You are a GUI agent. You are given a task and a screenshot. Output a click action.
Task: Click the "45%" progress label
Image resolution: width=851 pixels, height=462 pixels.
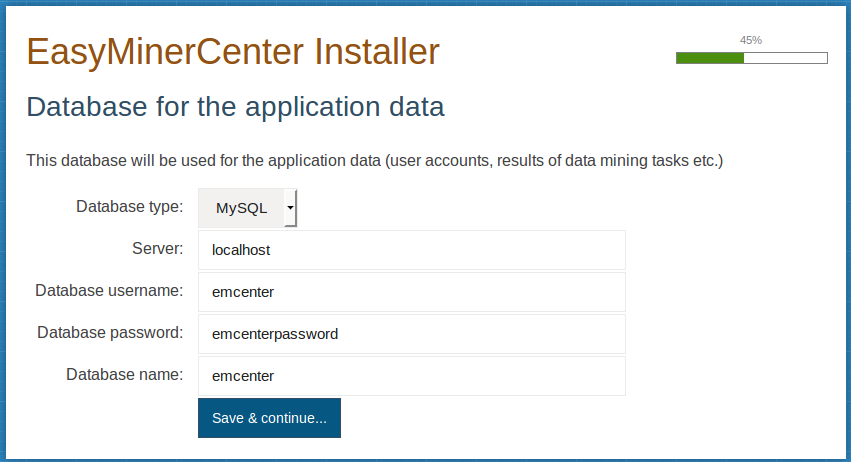click(x=751, y=40)
